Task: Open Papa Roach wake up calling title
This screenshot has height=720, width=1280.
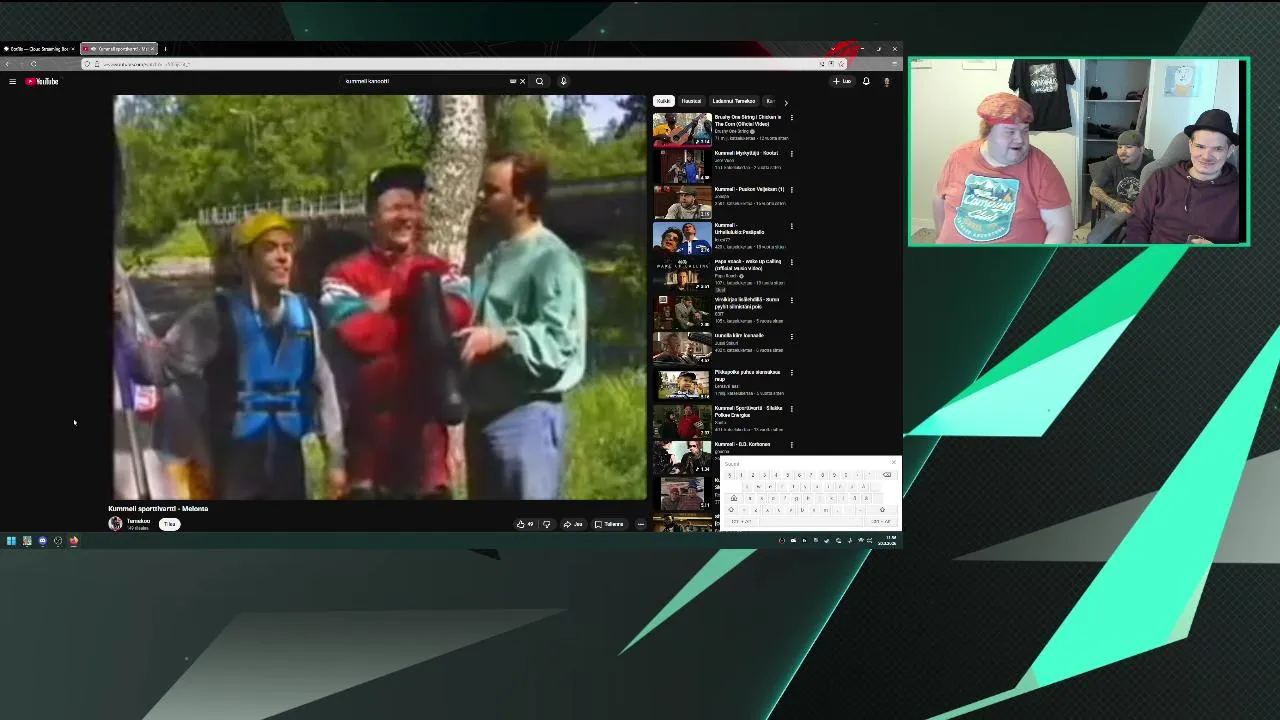Action: click(x=748, y=265)
